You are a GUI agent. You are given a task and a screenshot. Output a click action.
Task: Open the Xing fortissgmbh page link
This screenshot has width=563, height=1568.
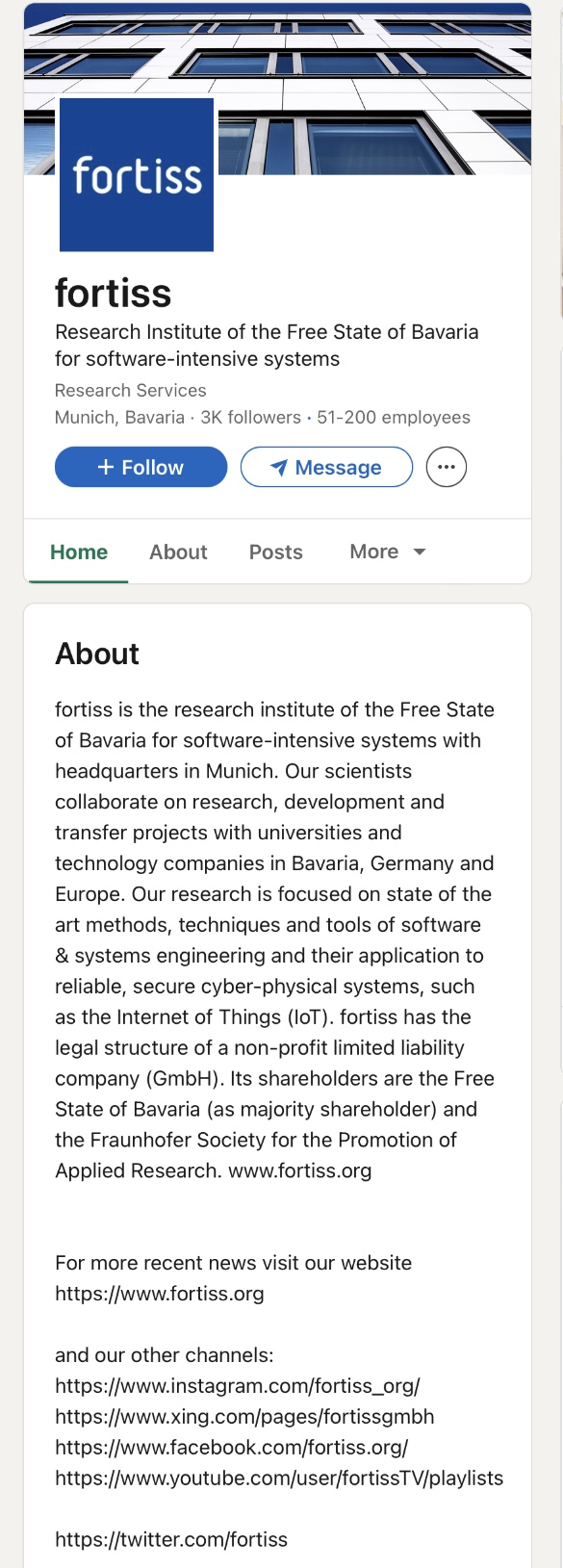pyautogui.click(x=244, y=1417)
